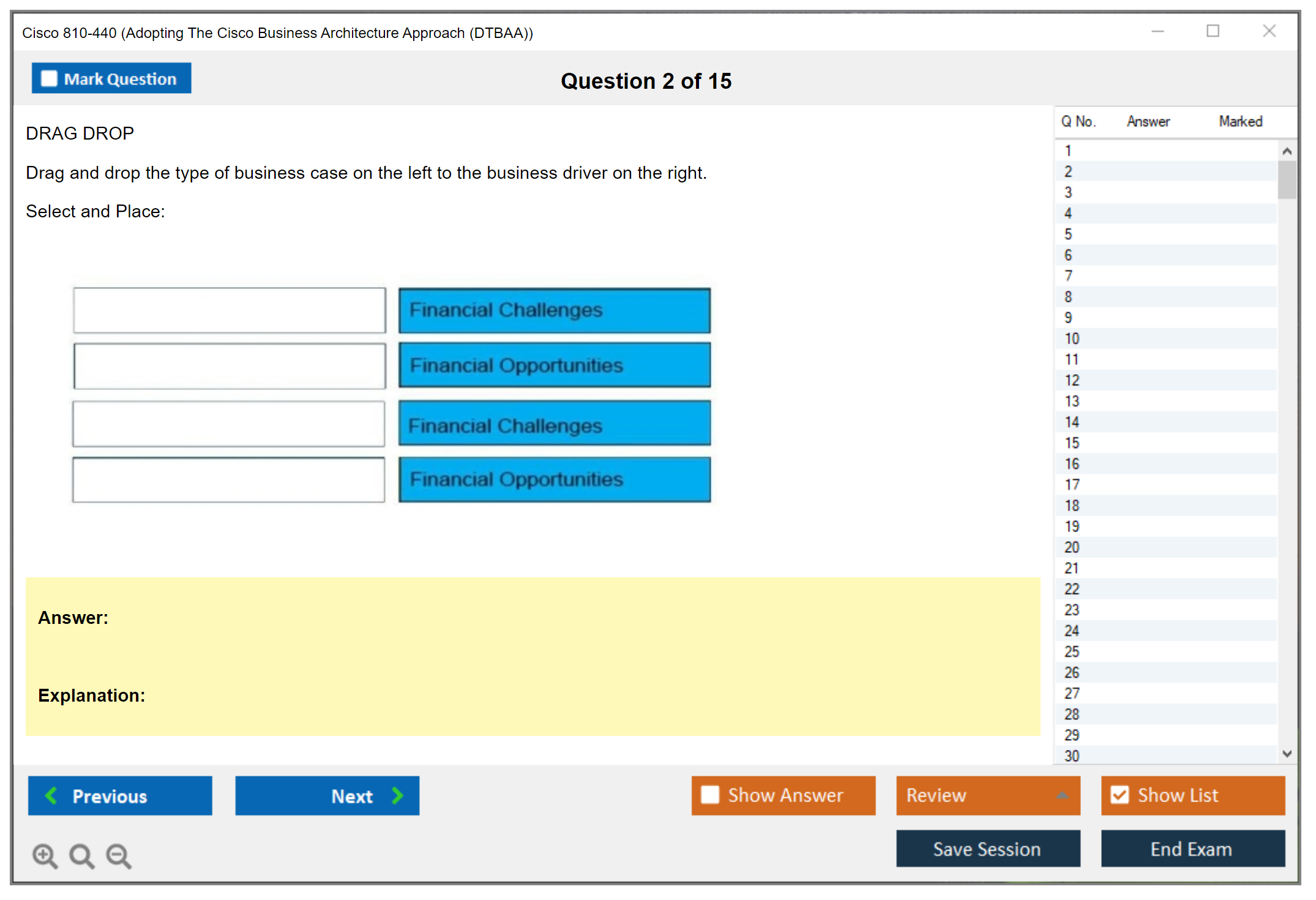This screenshot has width=1316, height=900.
Task: Click the End Exam button
Action: [x=1192, y=849]
